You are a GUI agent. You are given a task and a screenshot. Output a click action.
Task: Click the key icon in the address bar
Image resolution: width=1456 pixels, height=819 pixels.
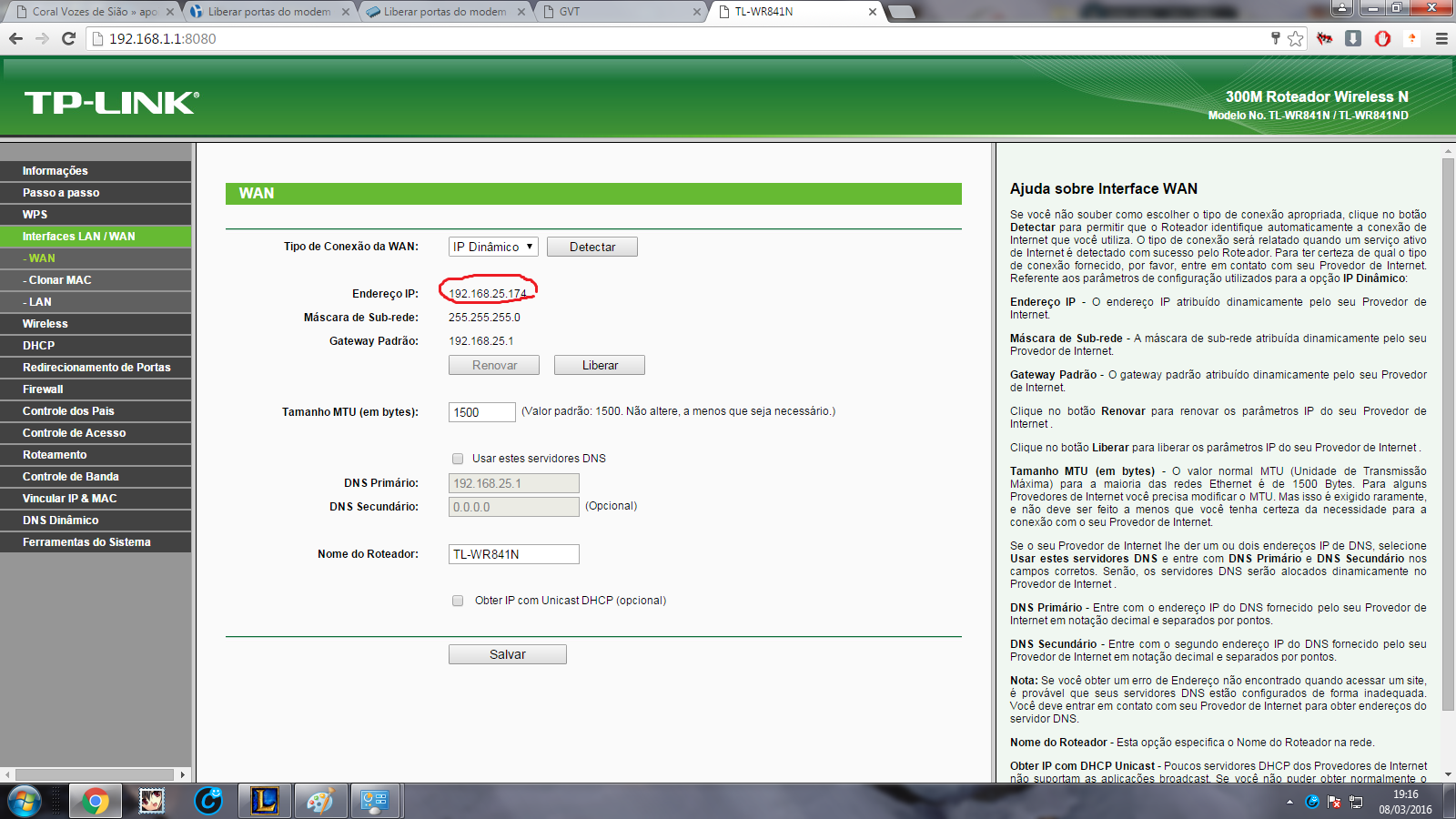(x=1276, y=38)
